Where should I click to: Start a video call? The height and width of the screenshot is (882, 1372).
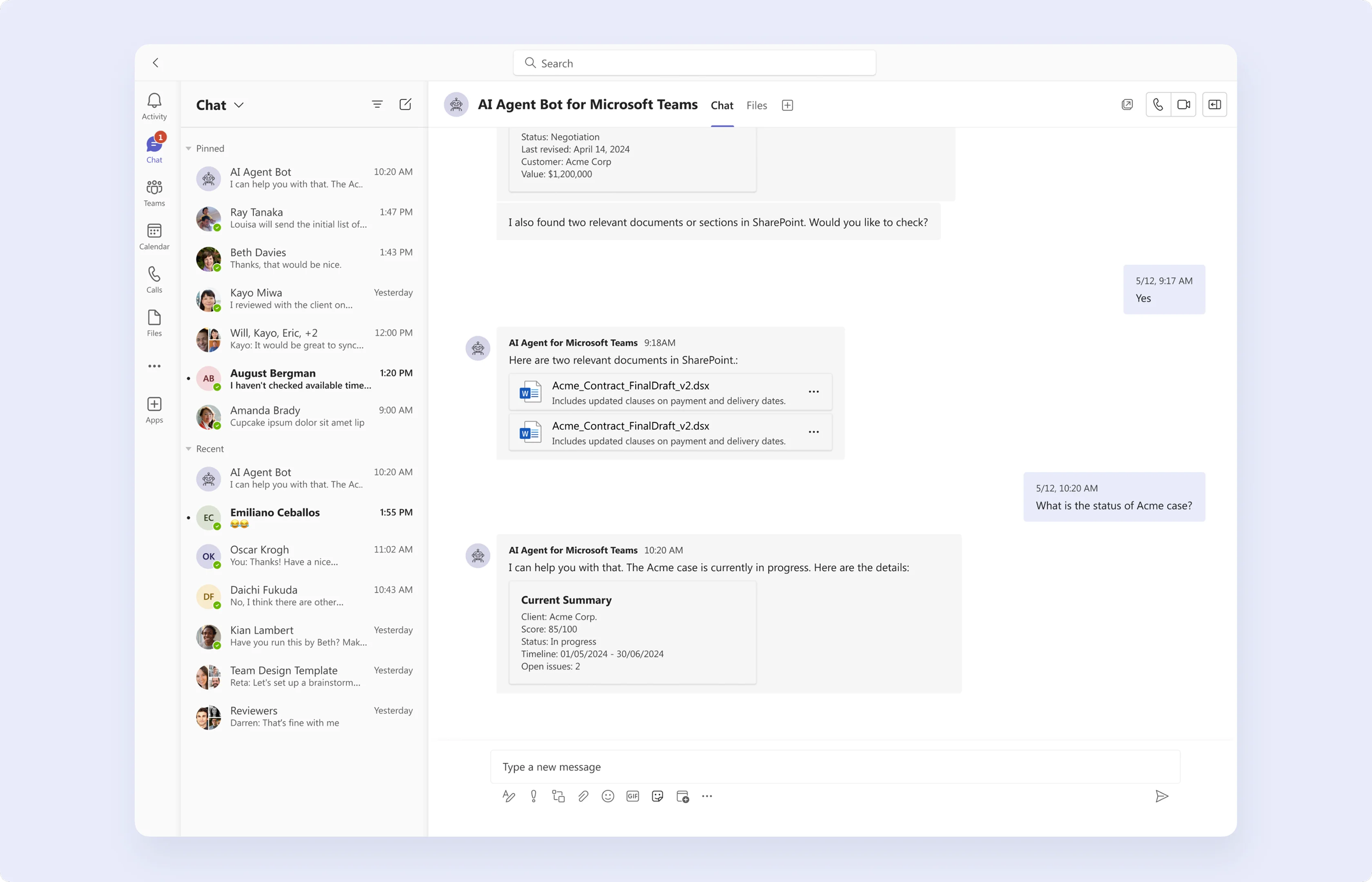(x=1183, y=104)
